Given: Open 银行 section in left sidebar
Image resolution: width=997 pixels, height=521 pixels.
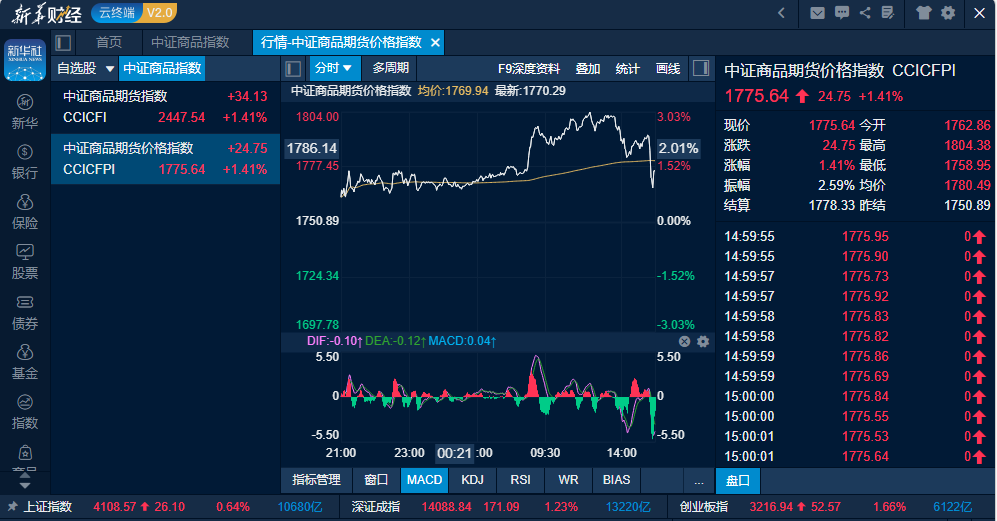Looking at the screenshot, I should (x=25, y=161).
